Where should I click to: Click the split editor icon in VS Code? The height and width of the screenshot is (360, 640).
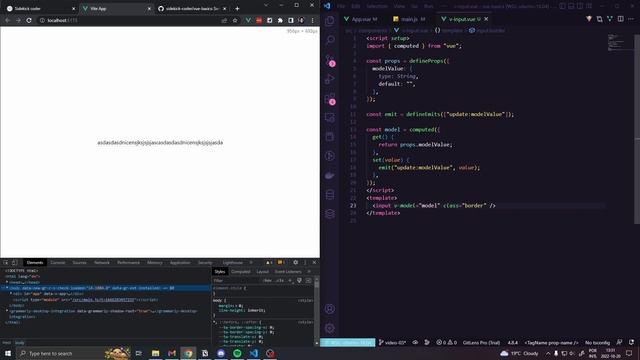point(620,19)
